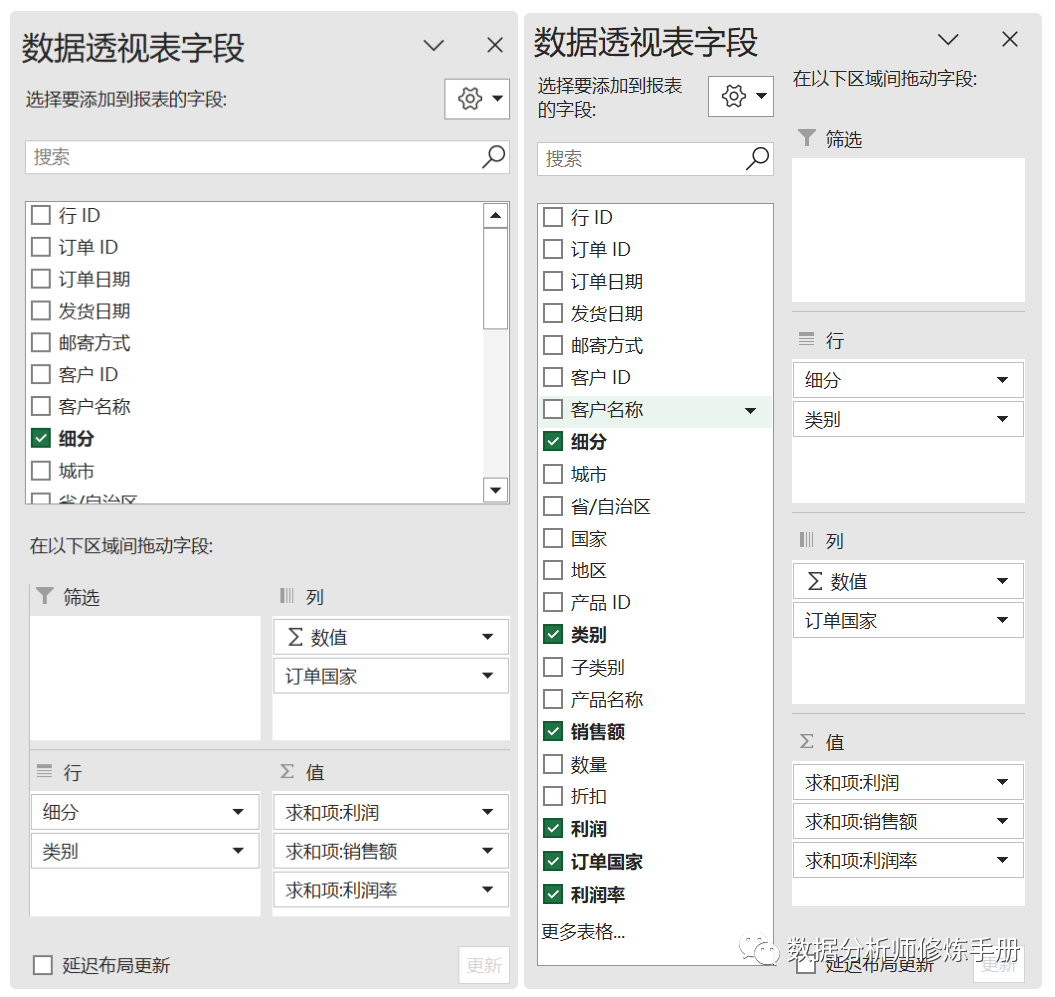Toggle 延迟布局更新 checkbox in left panel
1055x997 pixels.
point(43,965)
